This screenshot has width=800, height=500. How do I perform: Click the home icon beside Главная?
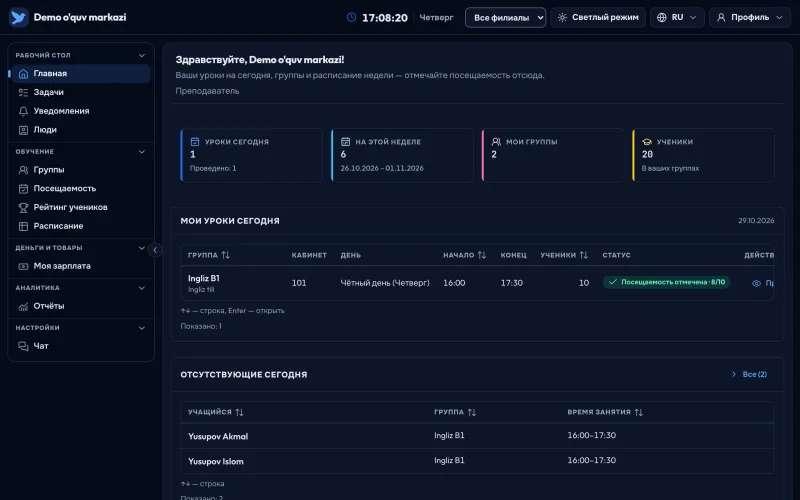(23, 73)
